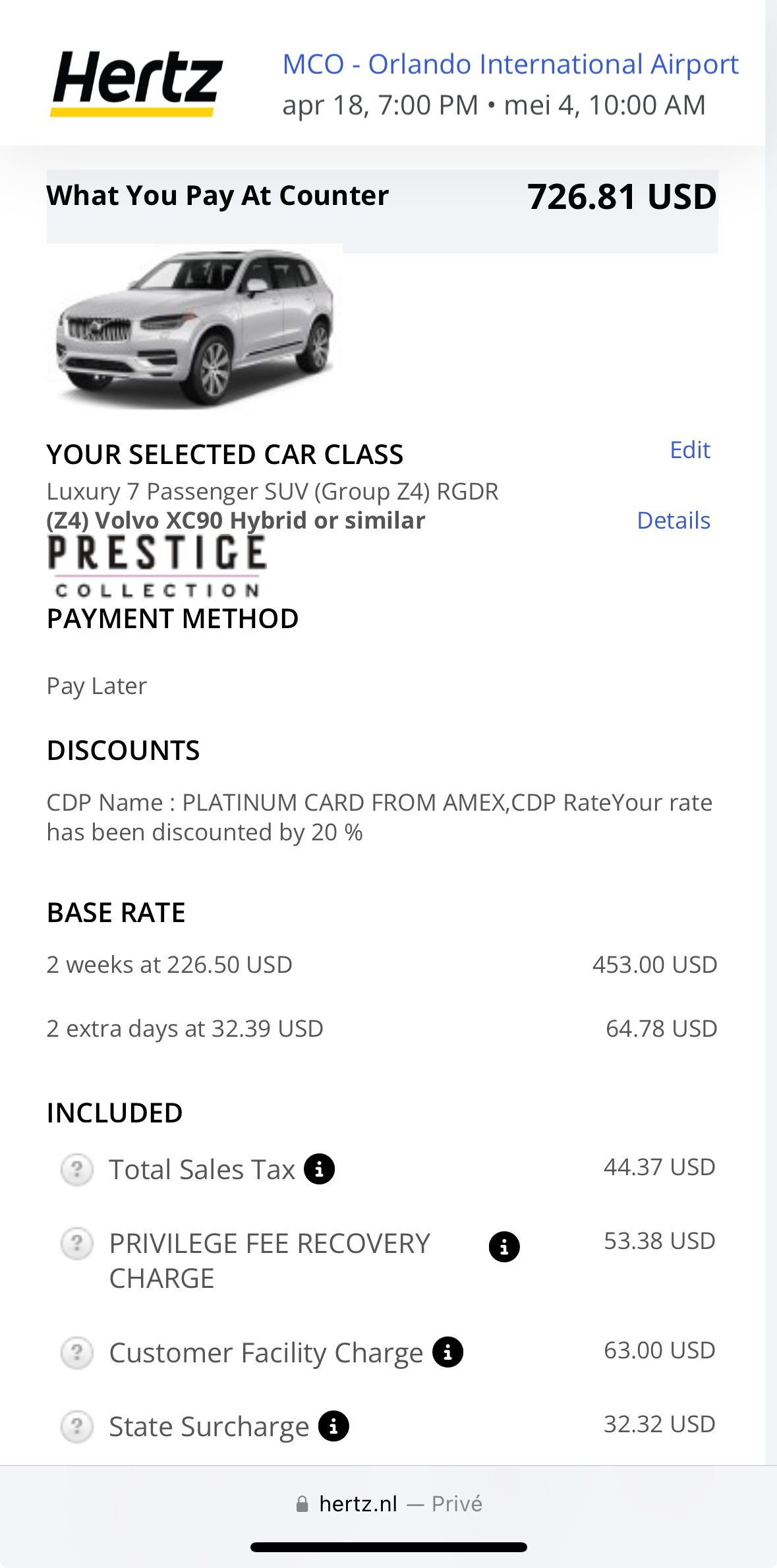Click the 726.81 USD total amount

pos(621,197)
